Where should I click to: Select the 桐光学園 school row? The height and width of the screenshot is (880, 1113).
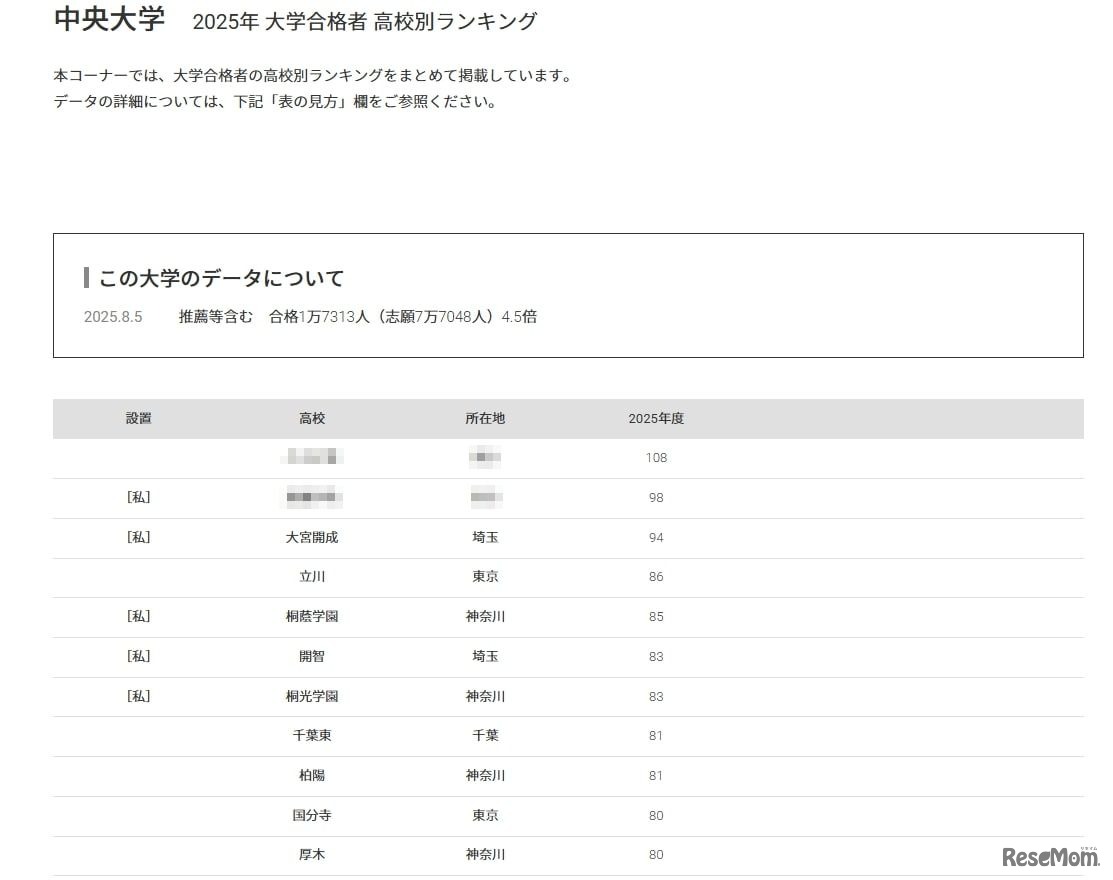(313, 696)
